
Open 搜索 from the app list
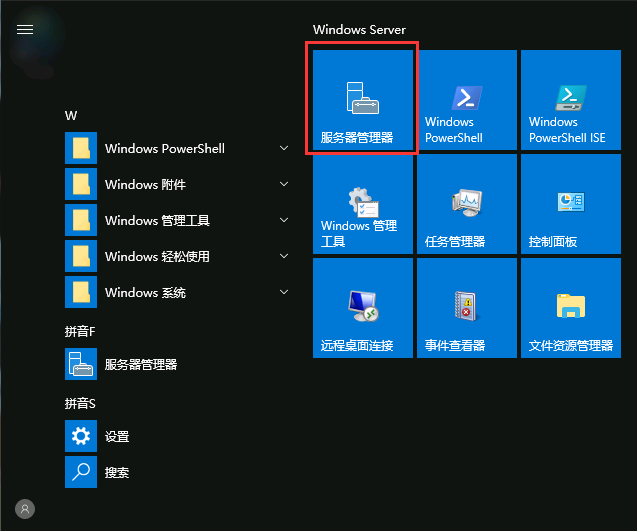[x=117, y=473]
